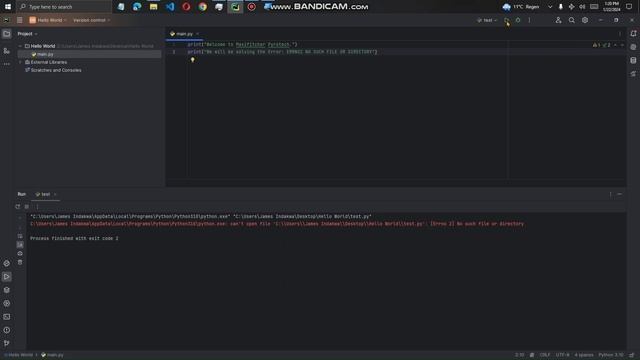The height and width of the screenshot is (360, 640).
Task: Open the Problems tool window icon
Action: [7, 330]
